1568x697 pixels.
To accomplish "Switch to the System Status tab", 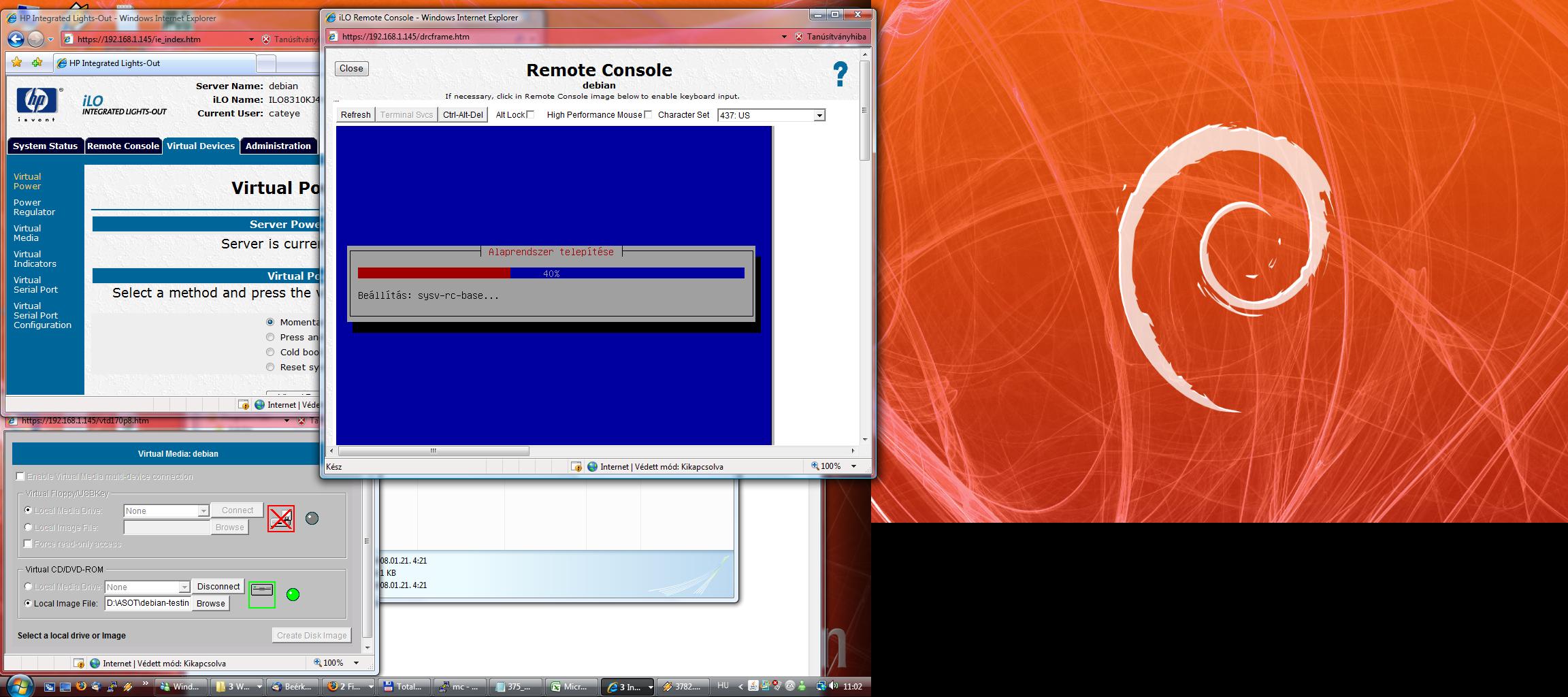I will (x=45, y=146).
